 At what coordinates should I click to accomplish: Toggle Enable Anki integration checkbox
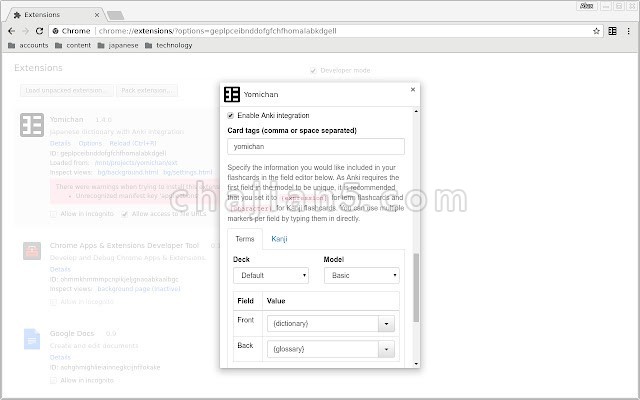point(230,116)
